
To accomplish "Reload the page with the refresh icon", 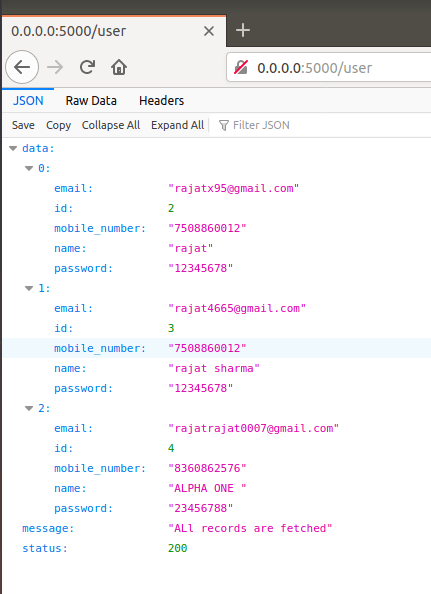I will click(87, 67).
